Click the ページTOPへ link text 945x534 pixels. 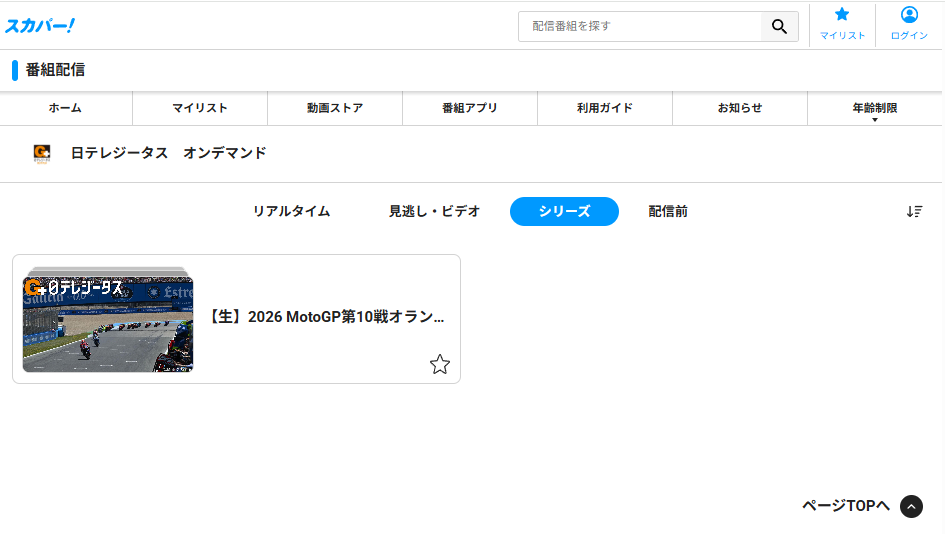pyautogui.click(x=846, y=506)
